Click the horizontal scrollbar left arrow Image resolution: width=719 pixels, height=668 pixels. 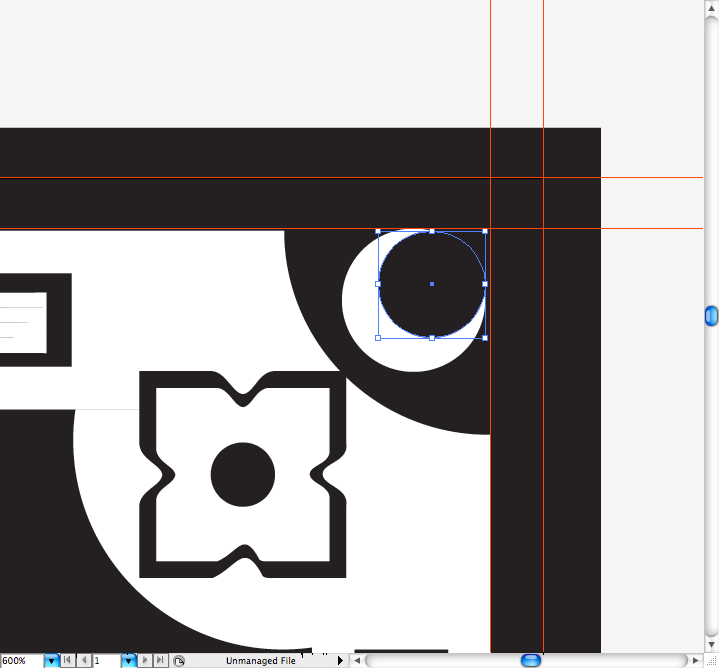(x=357, y=661)
